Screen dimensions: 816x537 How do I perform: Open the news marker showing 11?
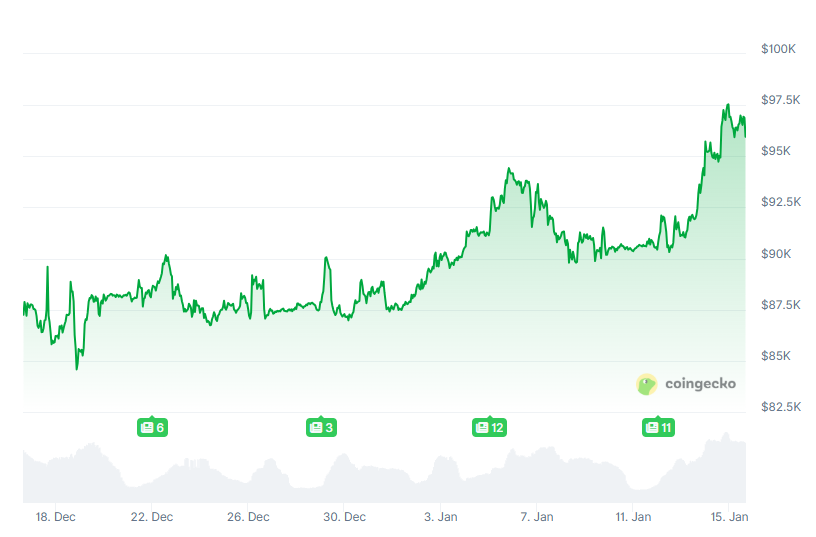(x=658, y=428)
